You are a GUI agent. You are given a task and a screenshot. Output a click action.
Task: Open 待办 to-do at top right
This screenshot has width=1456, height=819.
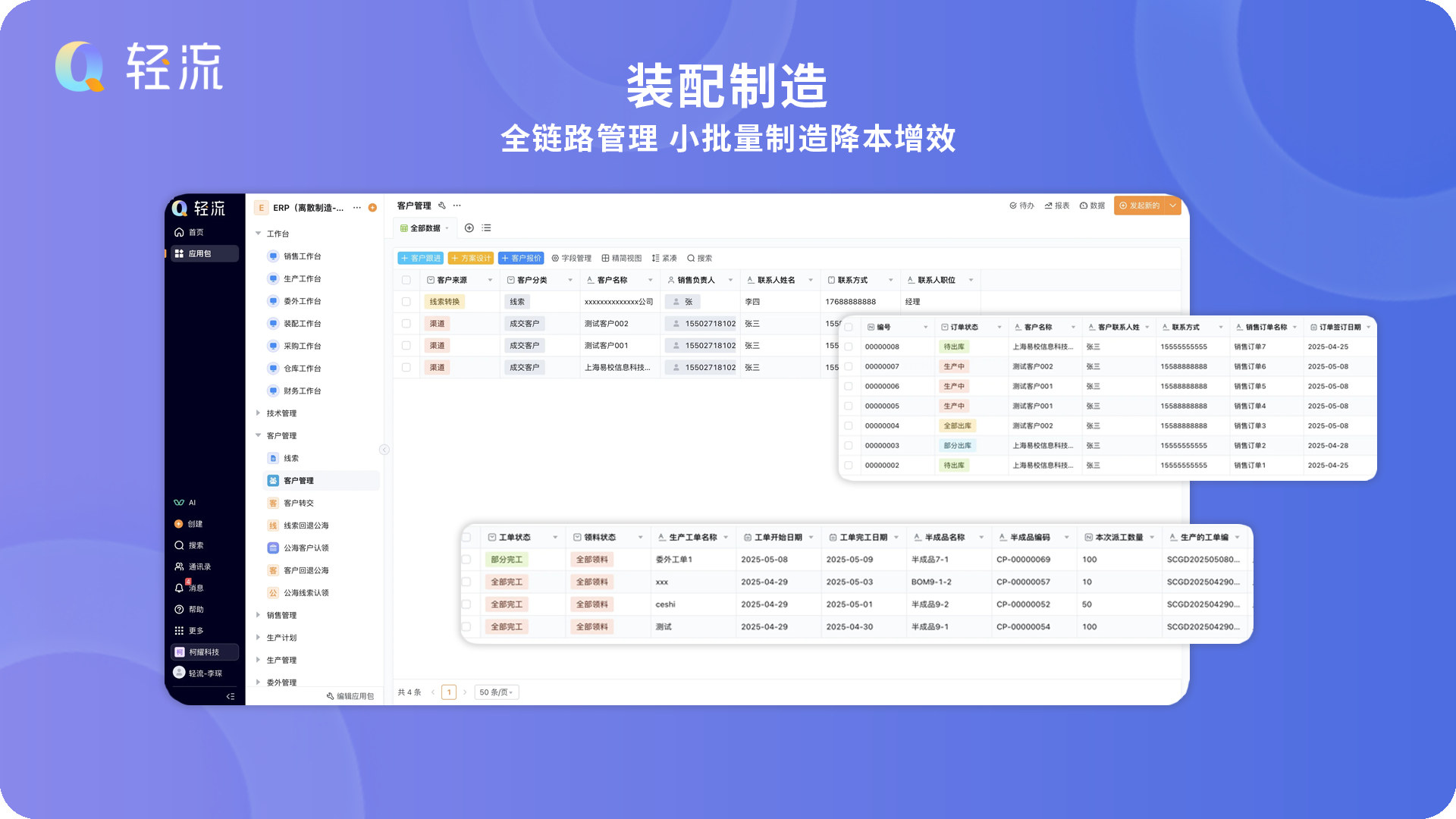(1021, 206)
